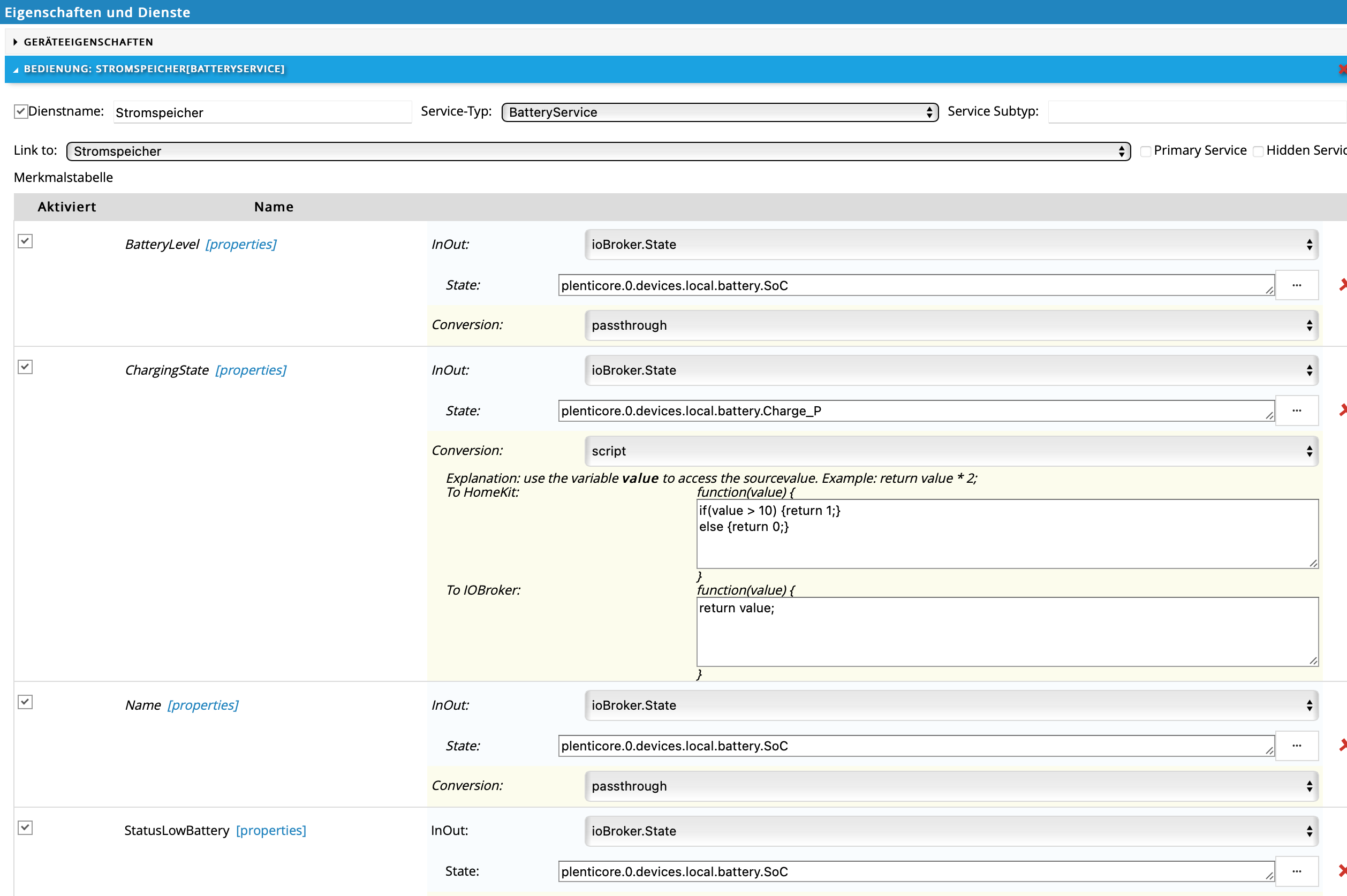Open state browser for ChargingState state
The width and height of the screenshot is (1347, 896).
click(1296, 411)
